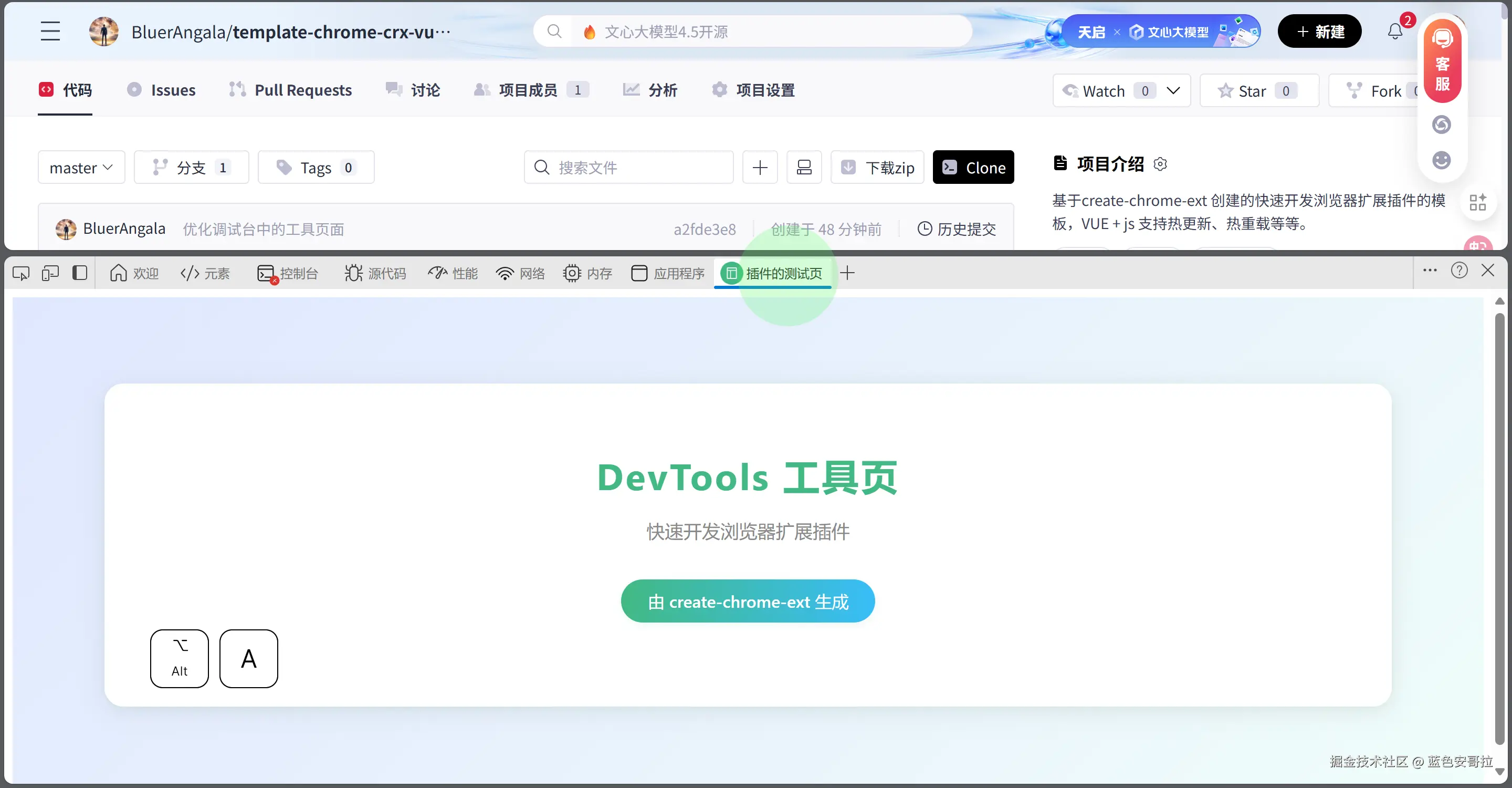Toggle device emulation mode icon
Screen dimensions: 1512x788
50,273
